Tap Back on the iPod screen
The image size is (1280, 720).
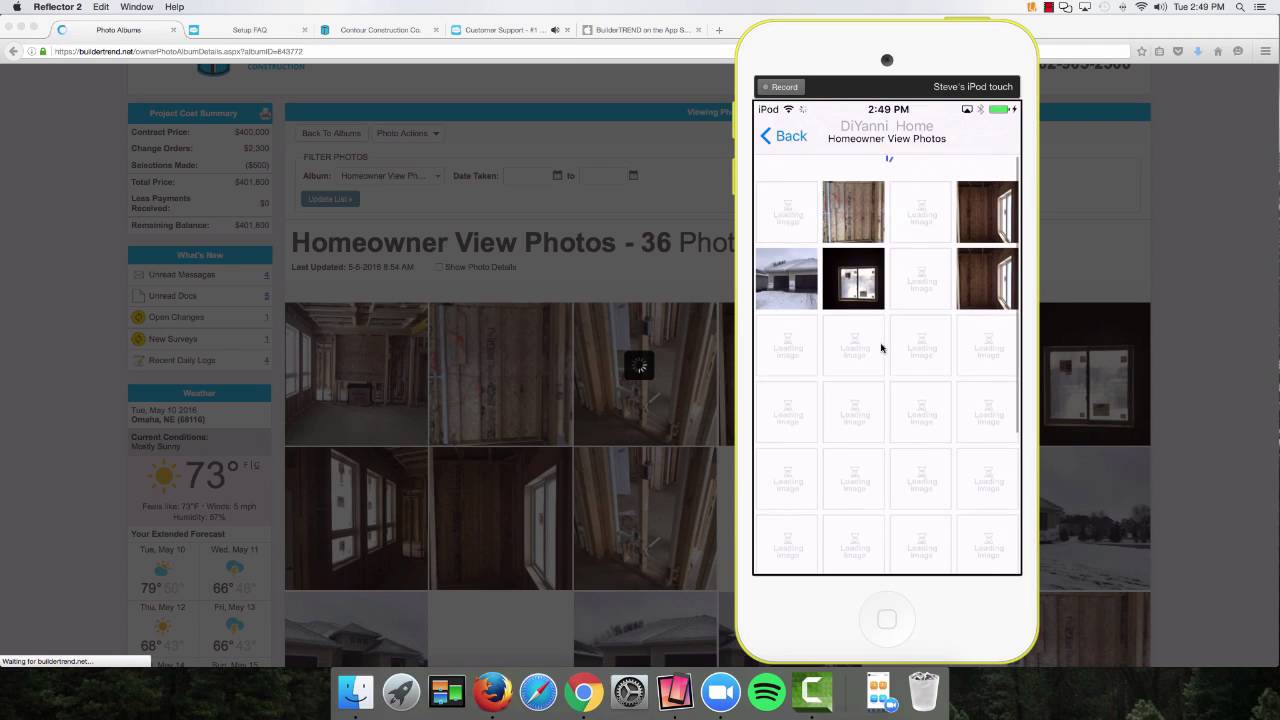click(784, 136)
